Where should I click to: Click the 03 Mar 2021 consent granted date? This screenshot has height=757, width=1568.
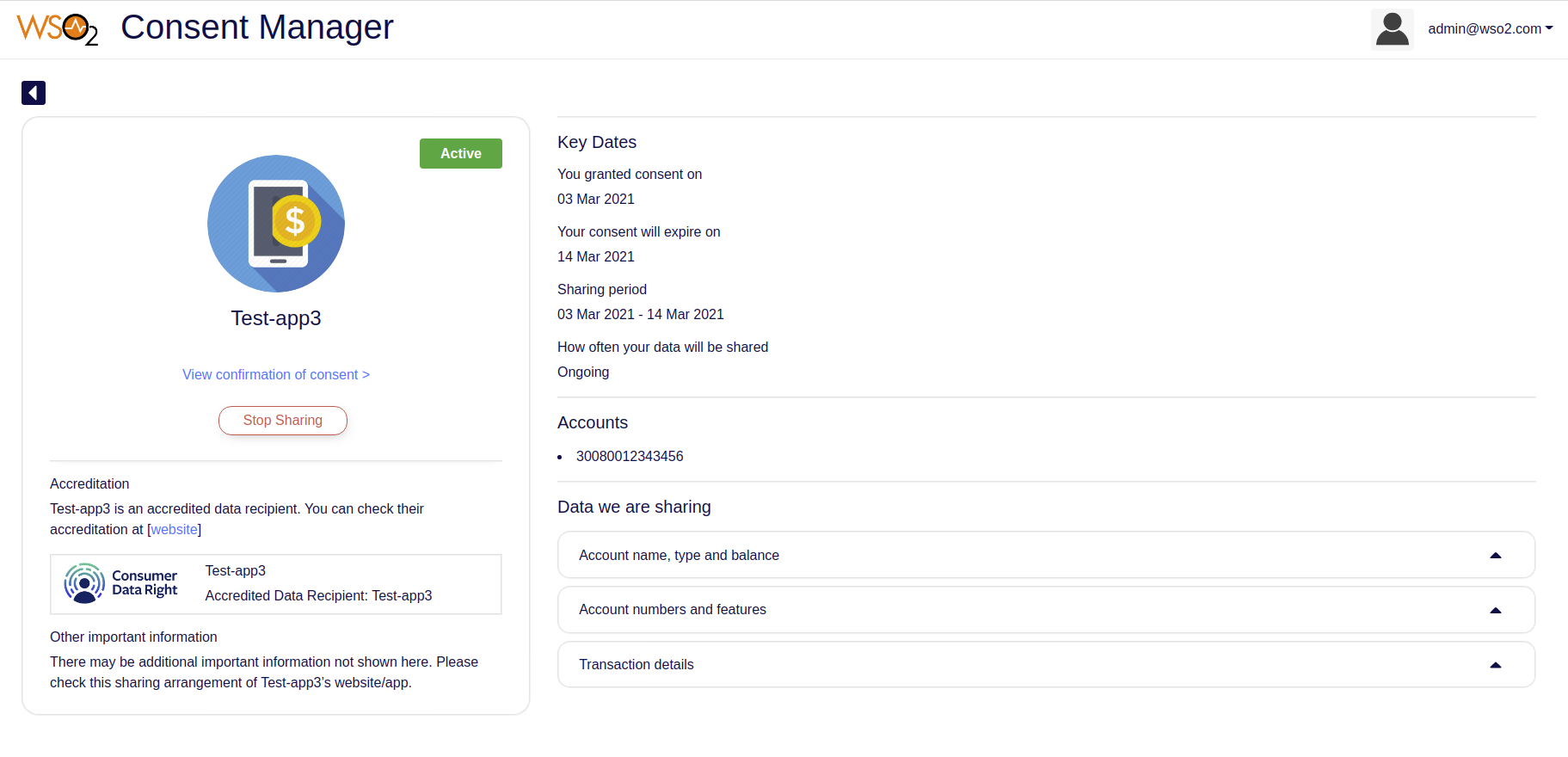[x=596, y=200]
